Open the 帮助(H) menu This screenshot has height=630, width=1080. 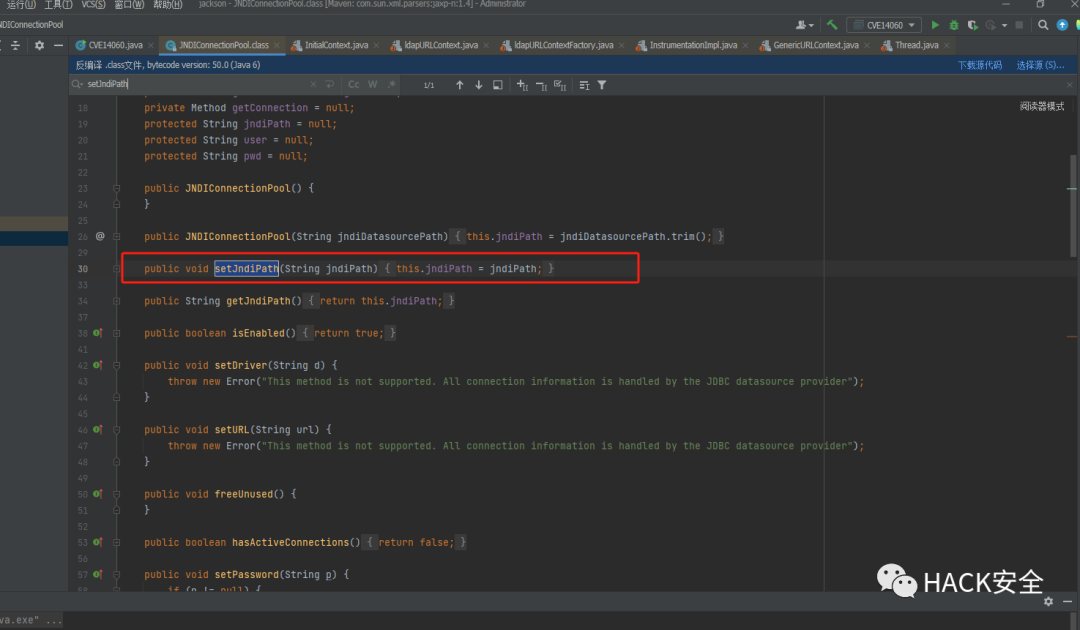coord(167,4)
